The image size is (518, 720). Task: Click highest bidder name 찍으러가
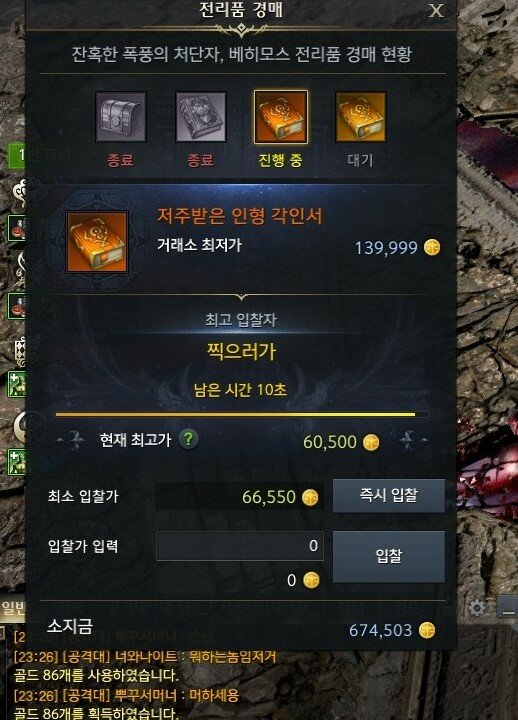[241, 351]
